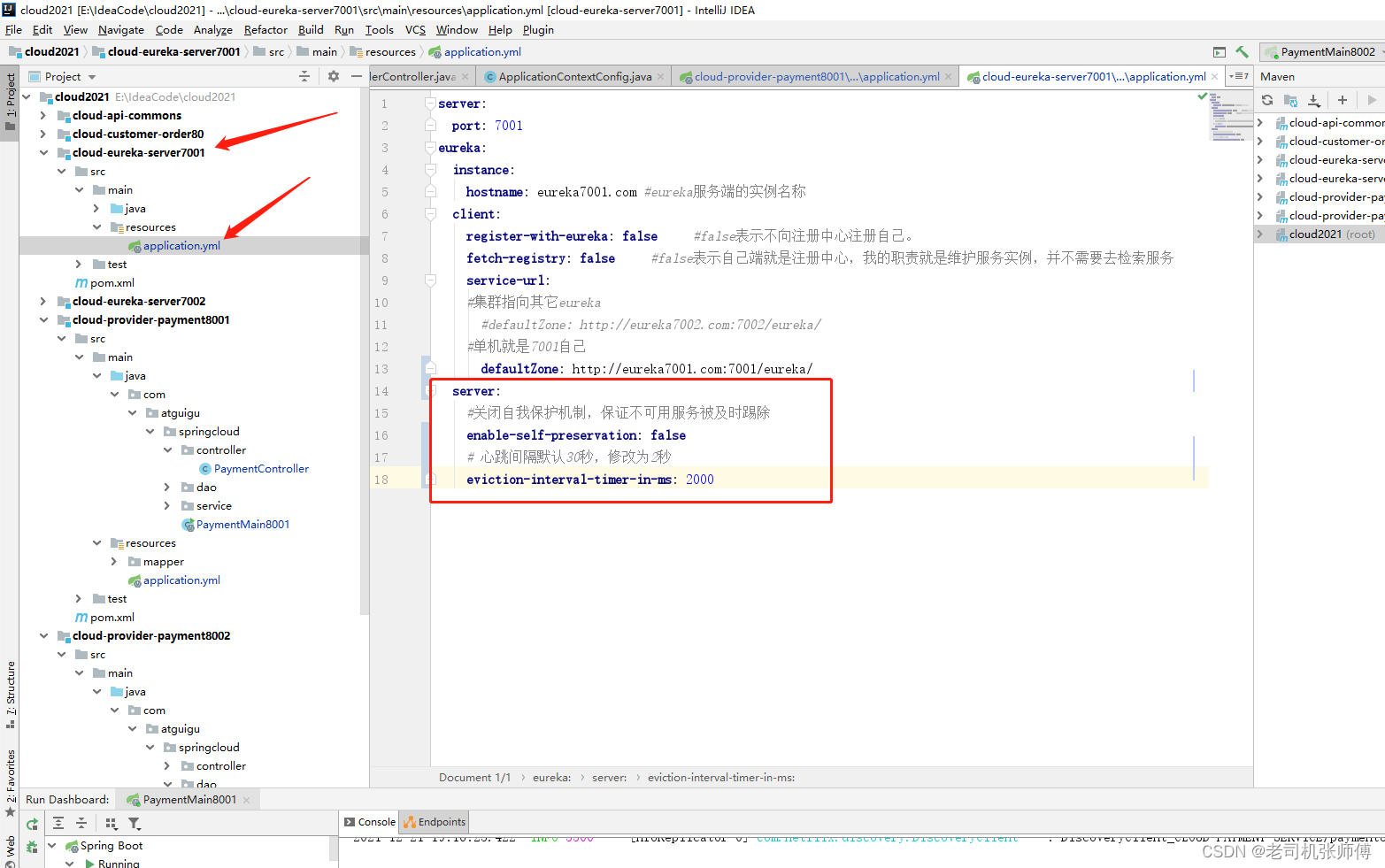Click expand all icon in Run Dashboard
Image resolution: width=1385 pixels, height=868 pixels.
point(58,824)
